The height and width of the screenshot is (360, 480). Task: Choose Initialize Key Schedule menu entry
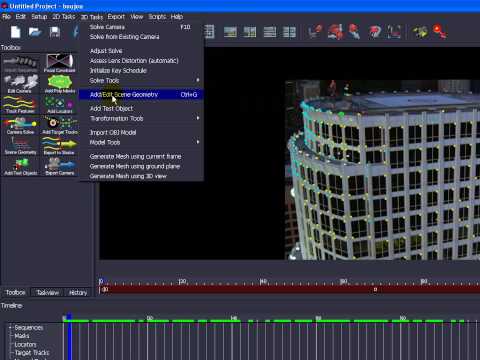click(x=141, y=70)
